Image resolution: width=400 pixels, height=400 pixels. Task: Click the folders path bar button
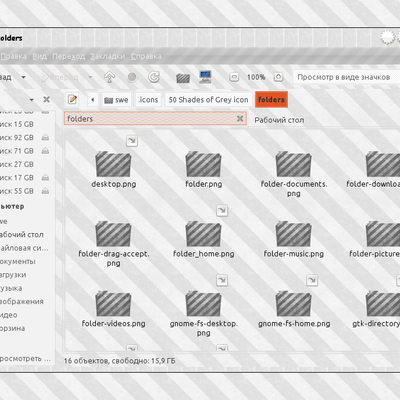tap(271, 99)
